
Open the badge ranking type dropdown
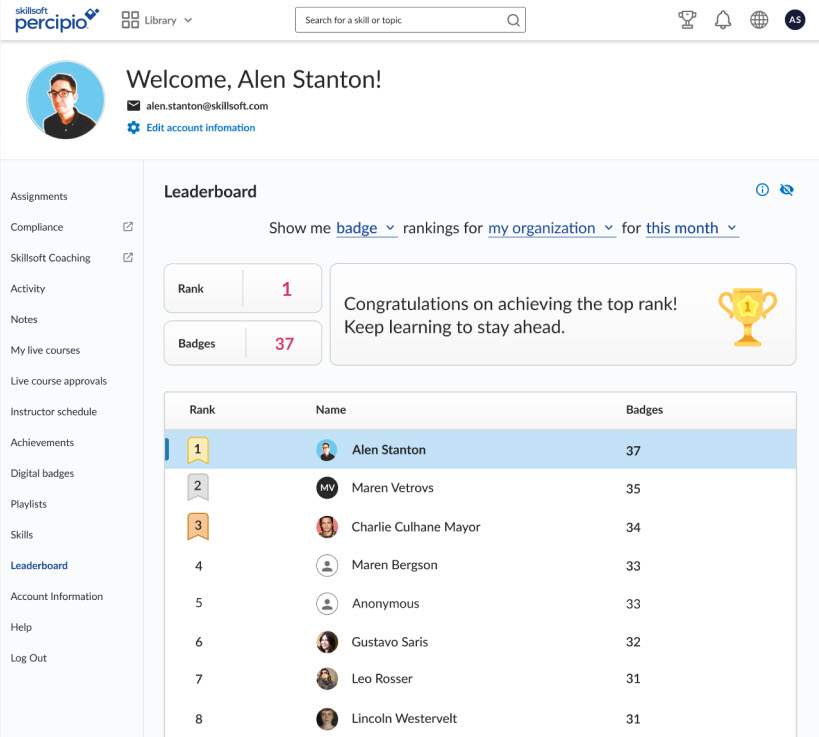(x=366, y=228)
